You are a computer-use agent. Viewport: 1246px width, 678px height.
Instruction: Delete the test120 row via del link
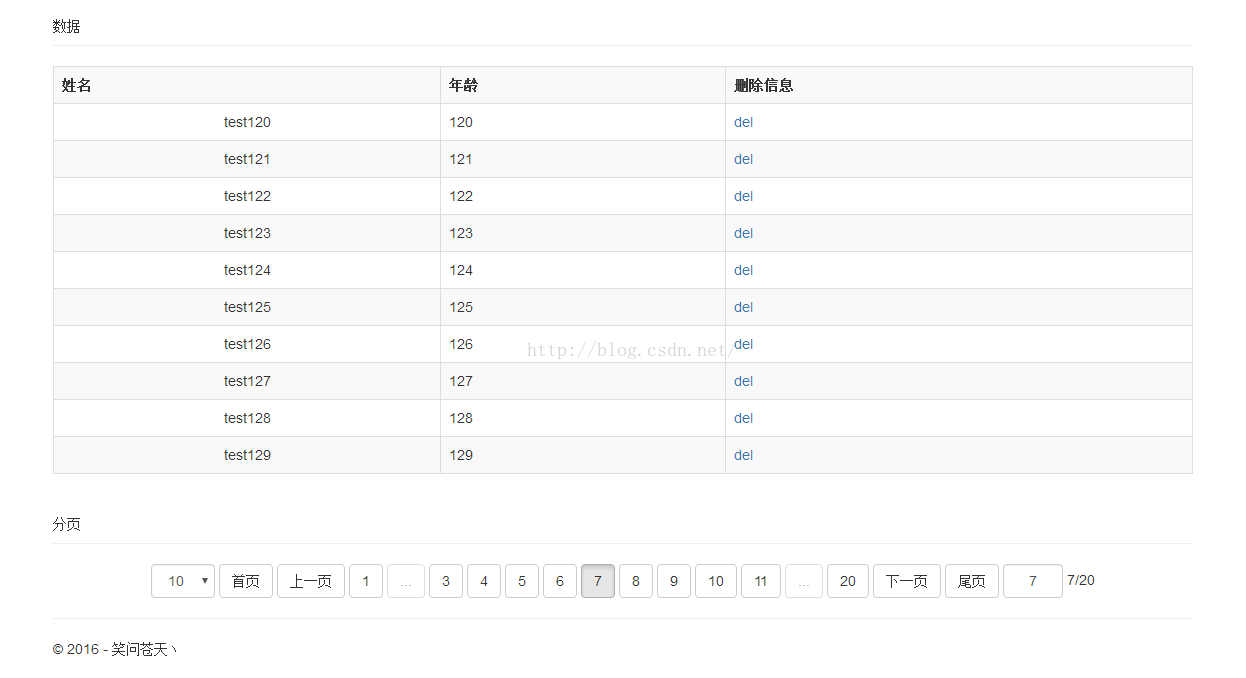pos(743,122)
